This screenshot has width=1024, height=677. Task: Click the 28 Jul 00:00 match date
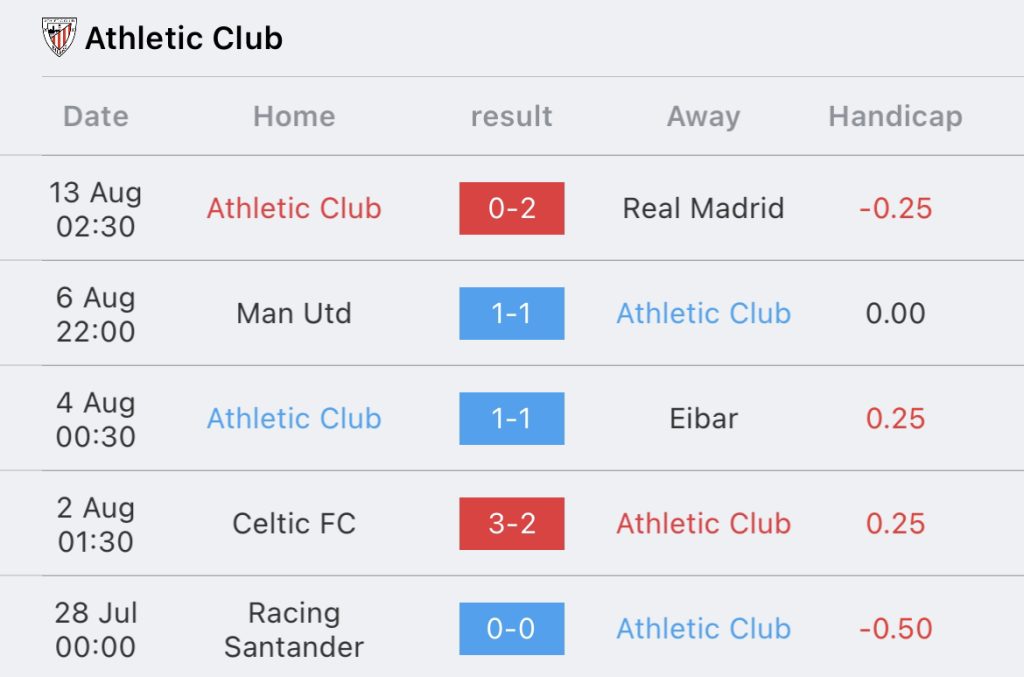(x=95, y=630)
